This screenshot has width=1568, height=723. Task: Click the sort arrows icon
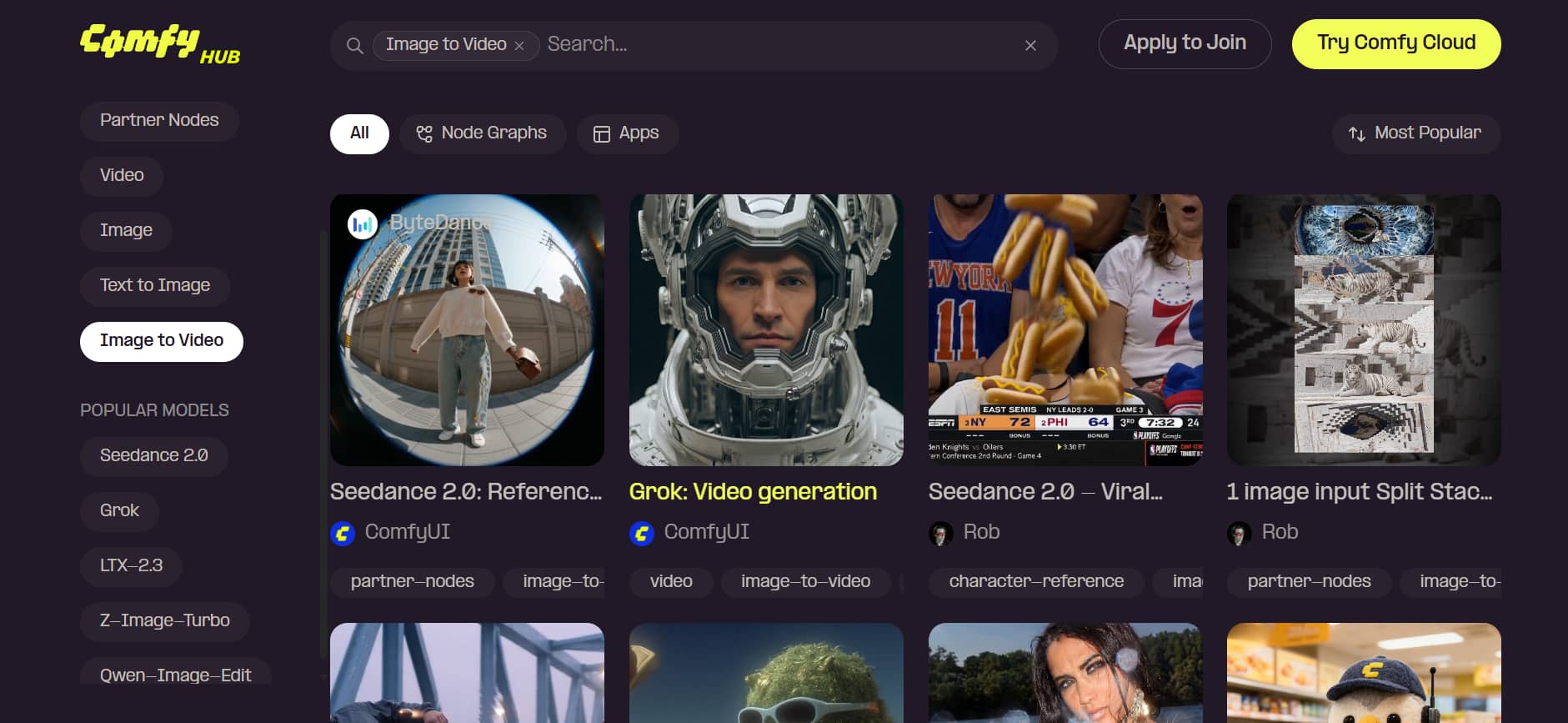pos(1356,134)
